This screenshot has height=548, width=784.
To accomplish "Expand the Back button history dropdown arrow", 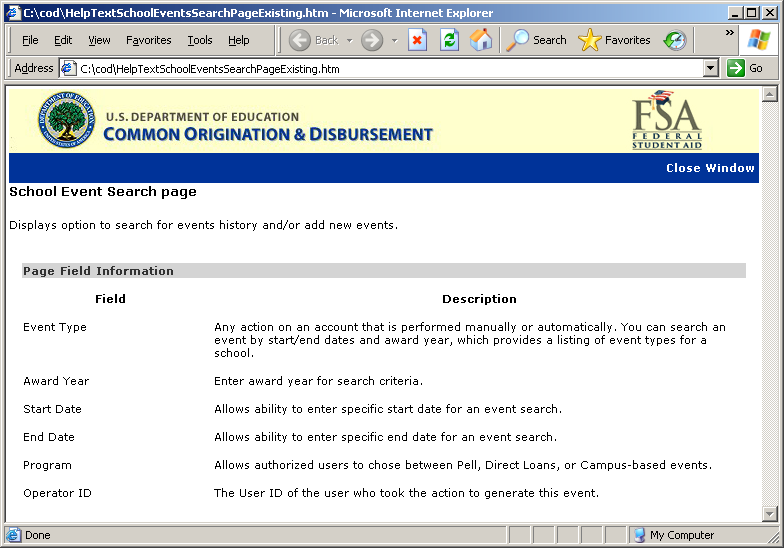I will [x=349, y=40].
